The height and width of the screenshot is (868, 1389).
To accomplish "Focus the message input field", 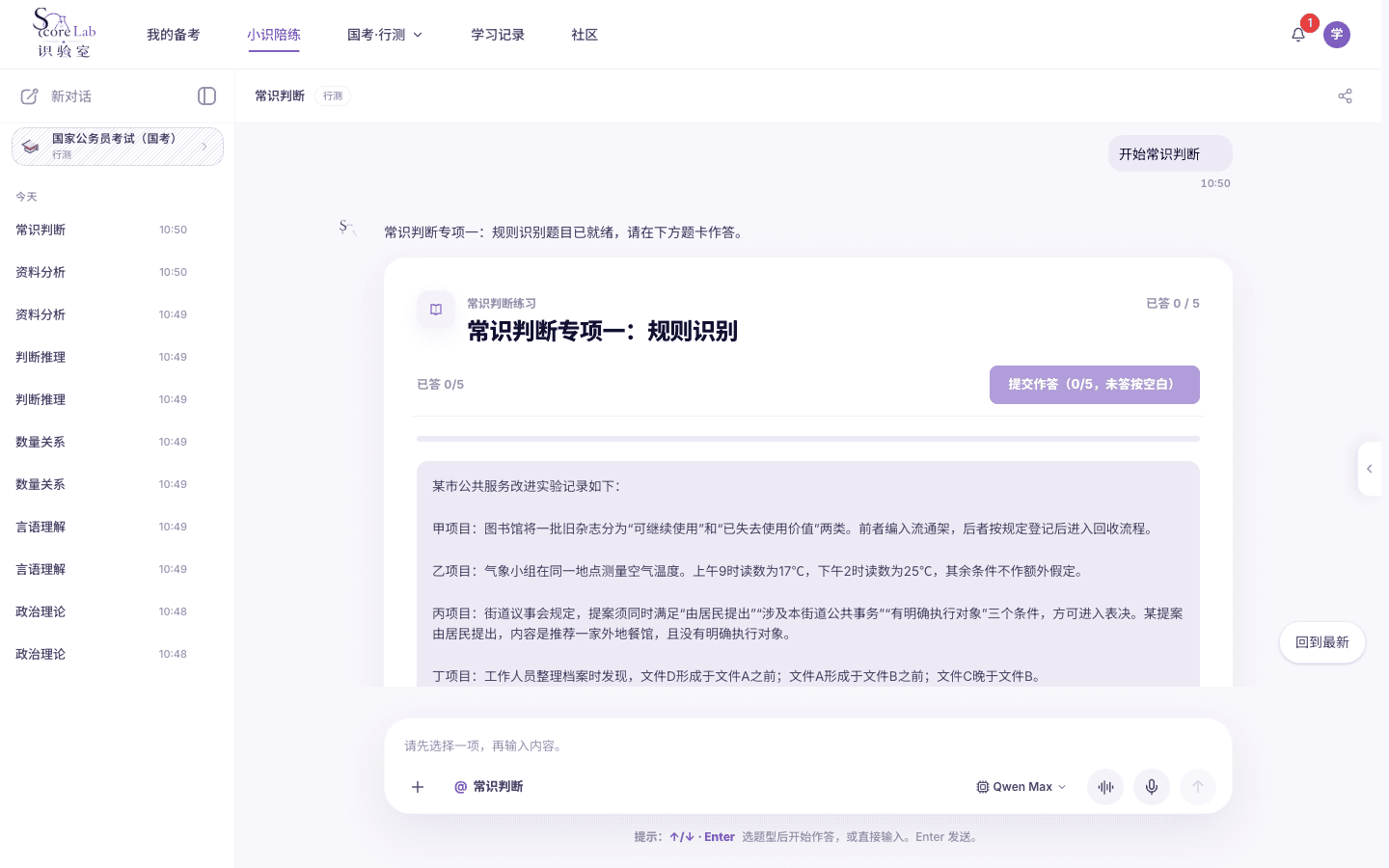I will click(808, 746).
